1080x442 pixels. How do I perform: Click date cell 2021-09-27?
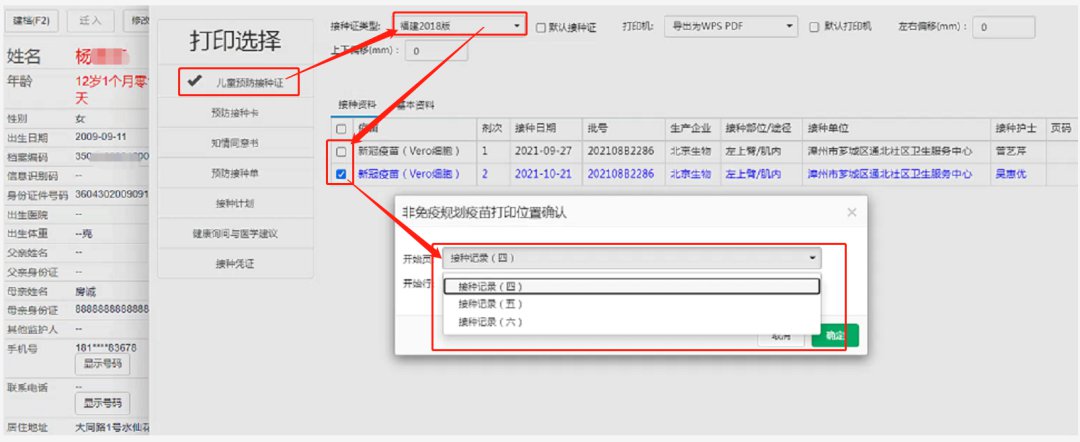click(x=543, y=151)
